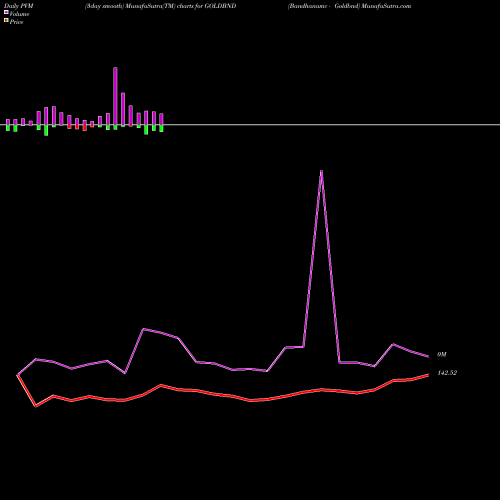Click the peak of the magenta volume line
500x500 pixels.
[321, 171]
